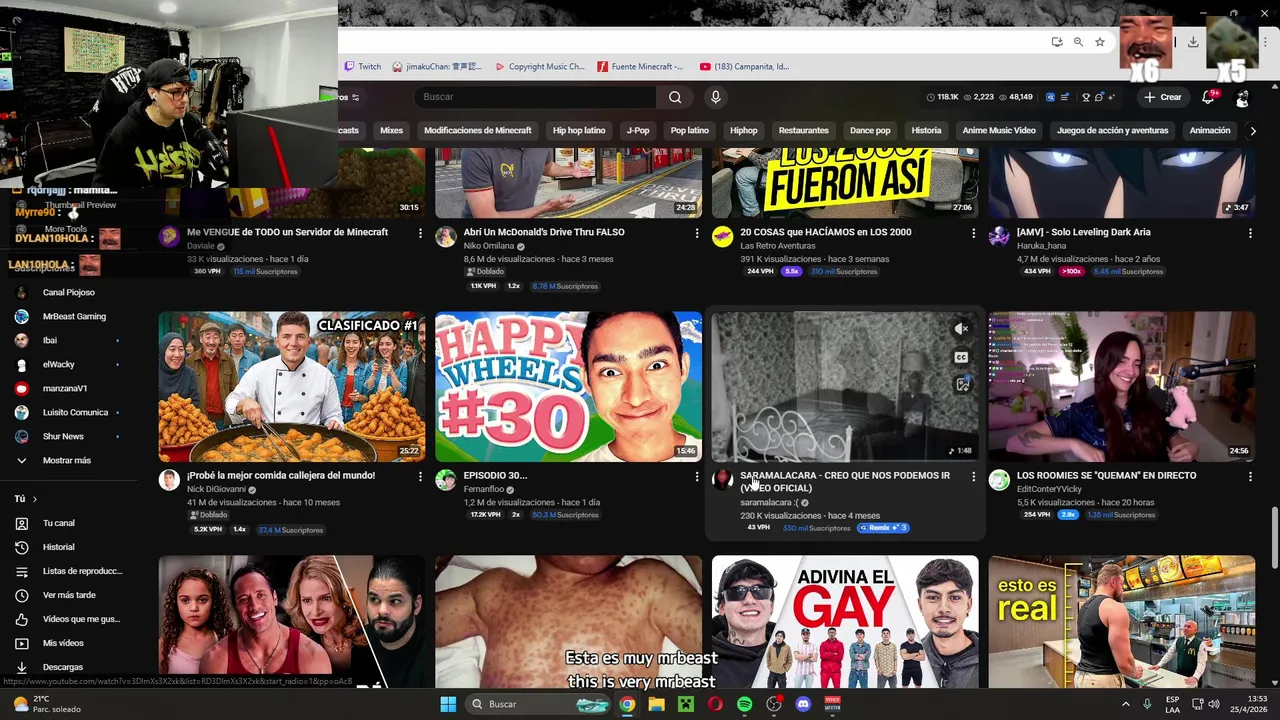Select the Hip hop latino chip

(579, 130)
